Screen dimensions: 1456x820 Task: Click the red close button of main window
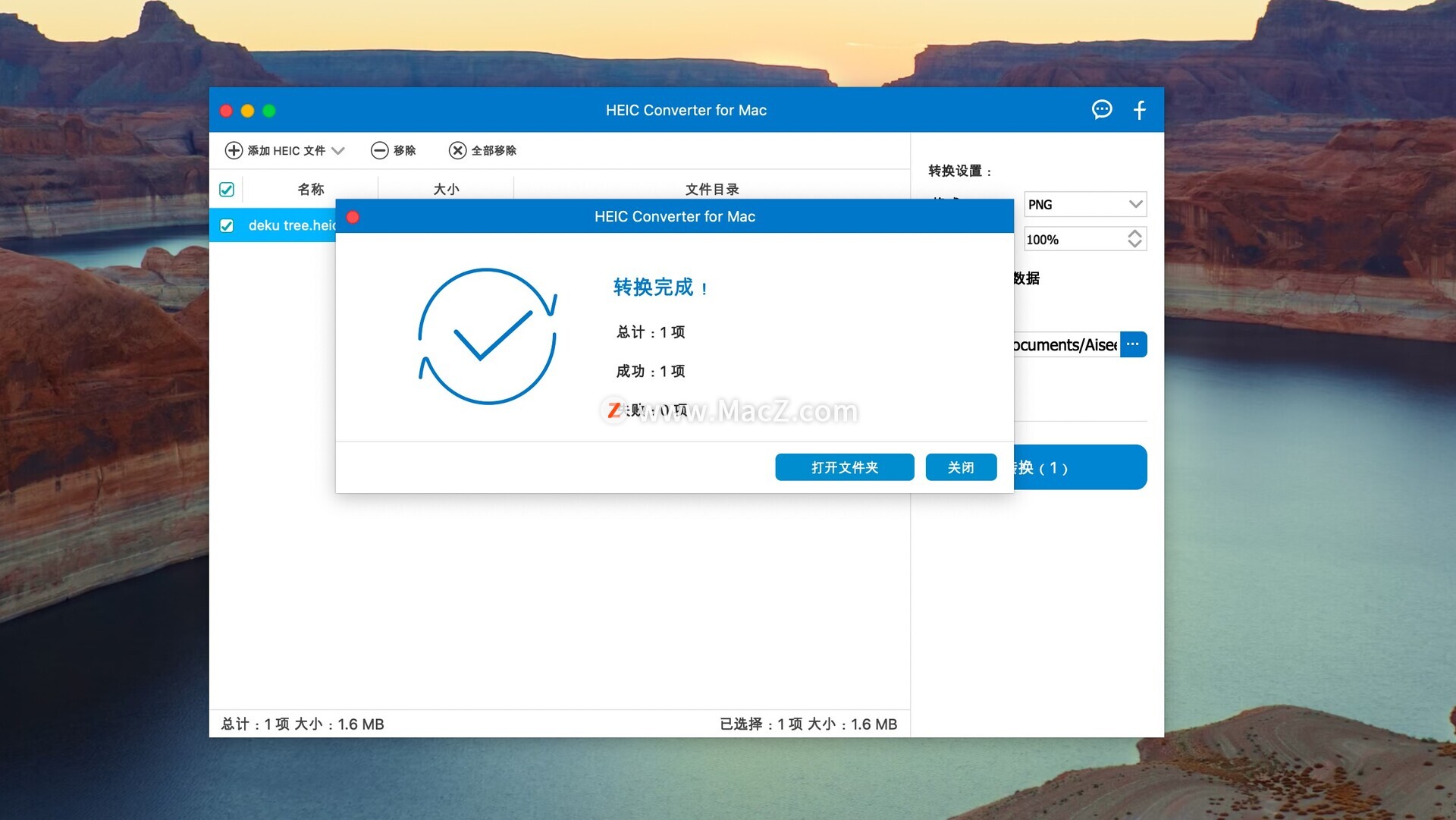click(x=226, y=111)
